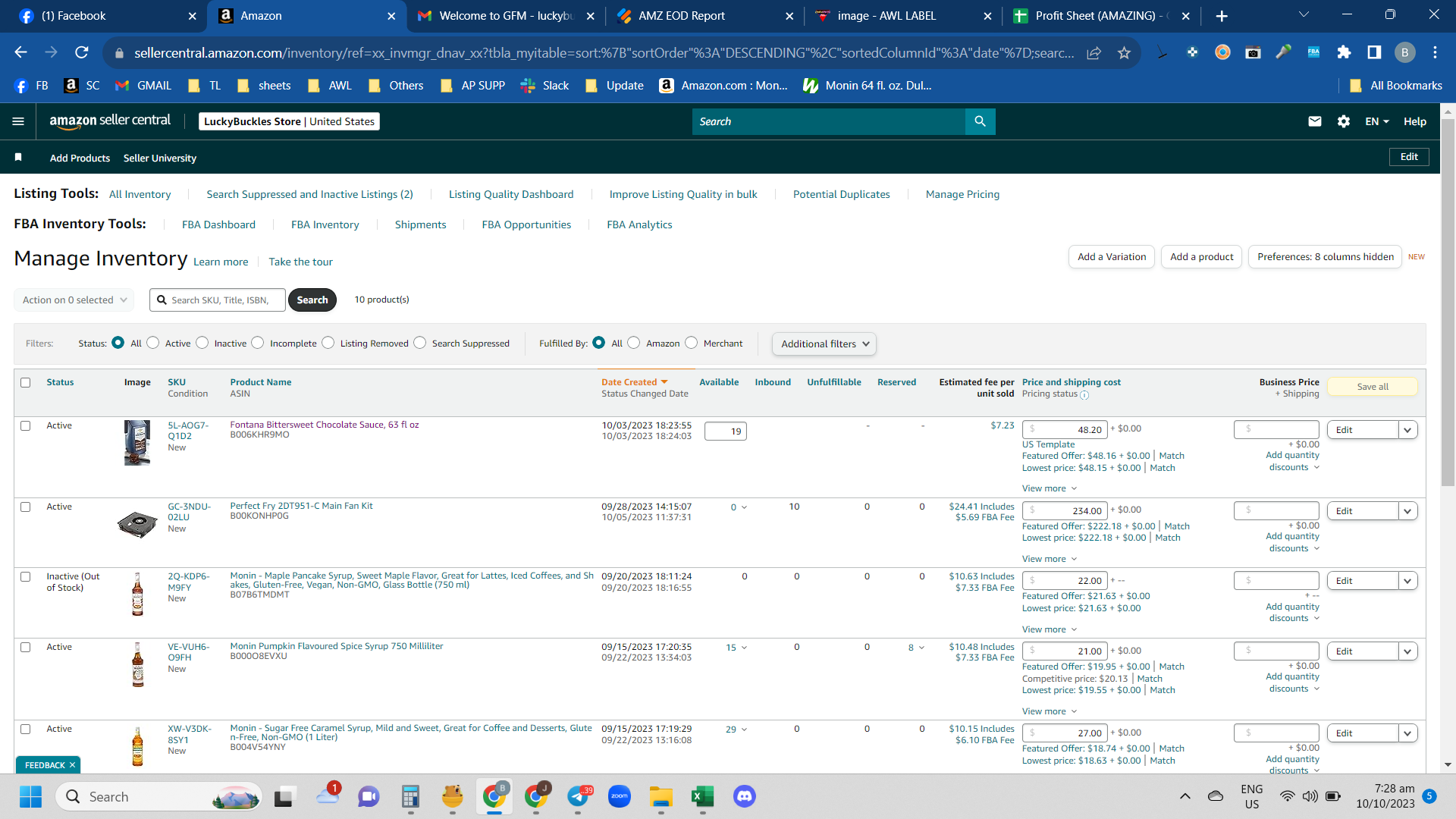Open the Discord taskbar icon

point(745,796)
